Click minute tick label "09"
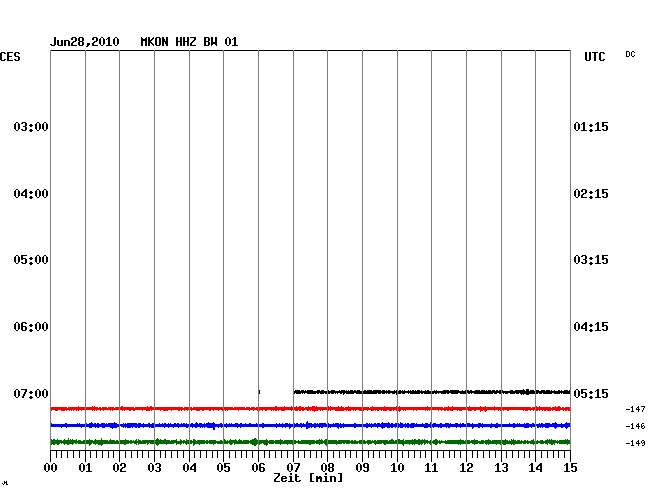Image resolution: width=650 pixels, height=494 pixels. pos(362,468)
